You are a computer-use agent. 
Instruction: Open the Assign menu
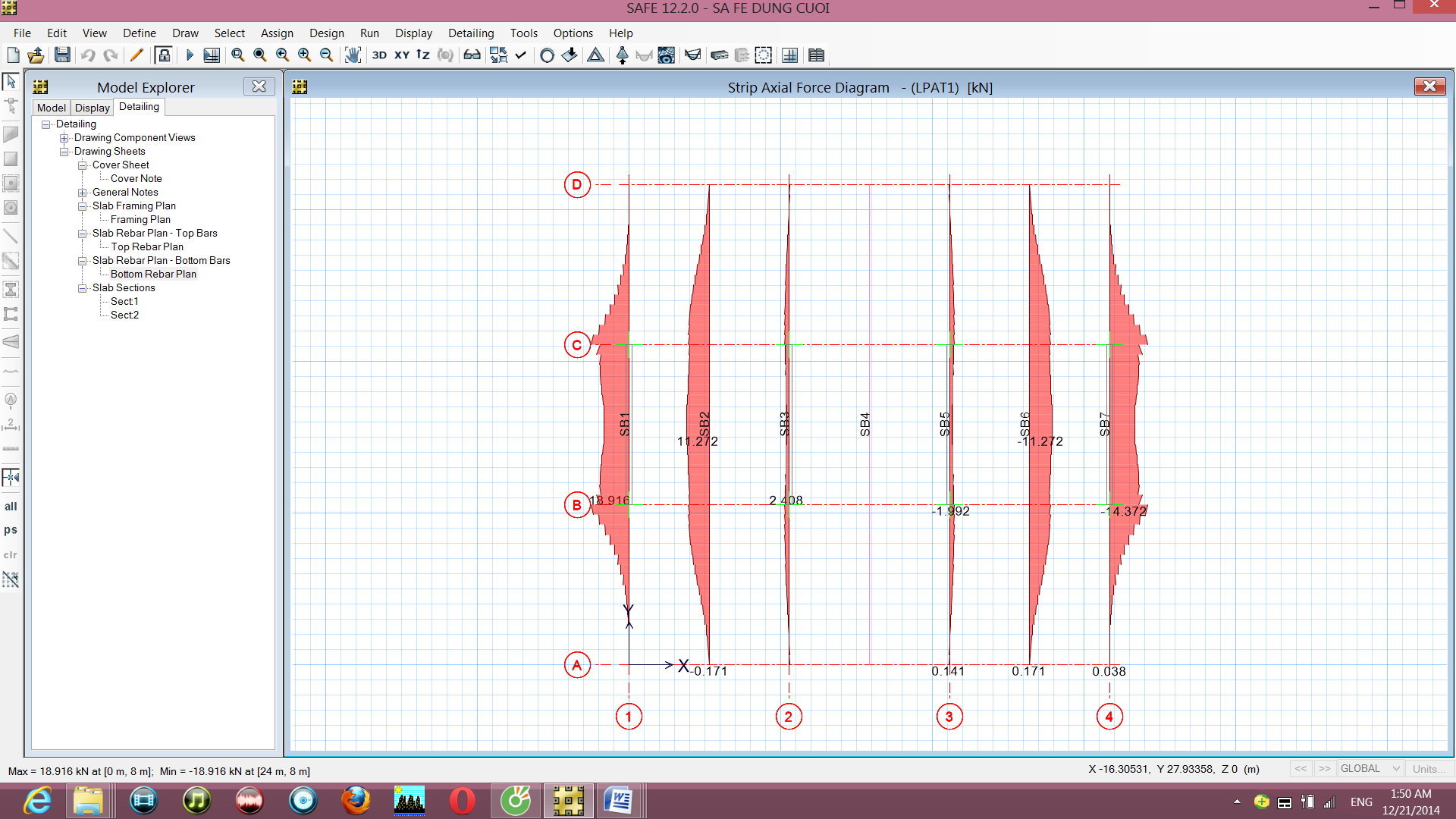[x=277, y=33]
